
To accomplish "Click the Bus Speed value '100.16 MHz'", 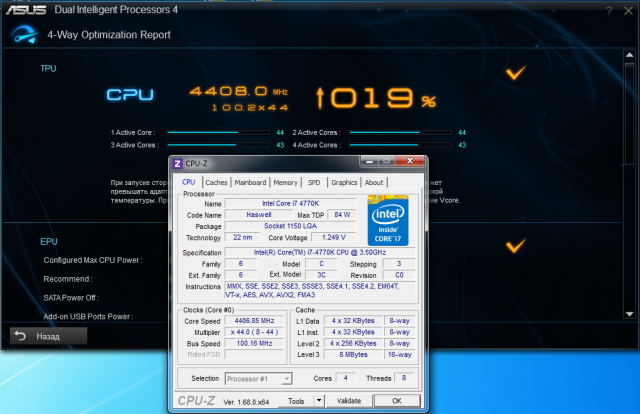I will [254, 343].
